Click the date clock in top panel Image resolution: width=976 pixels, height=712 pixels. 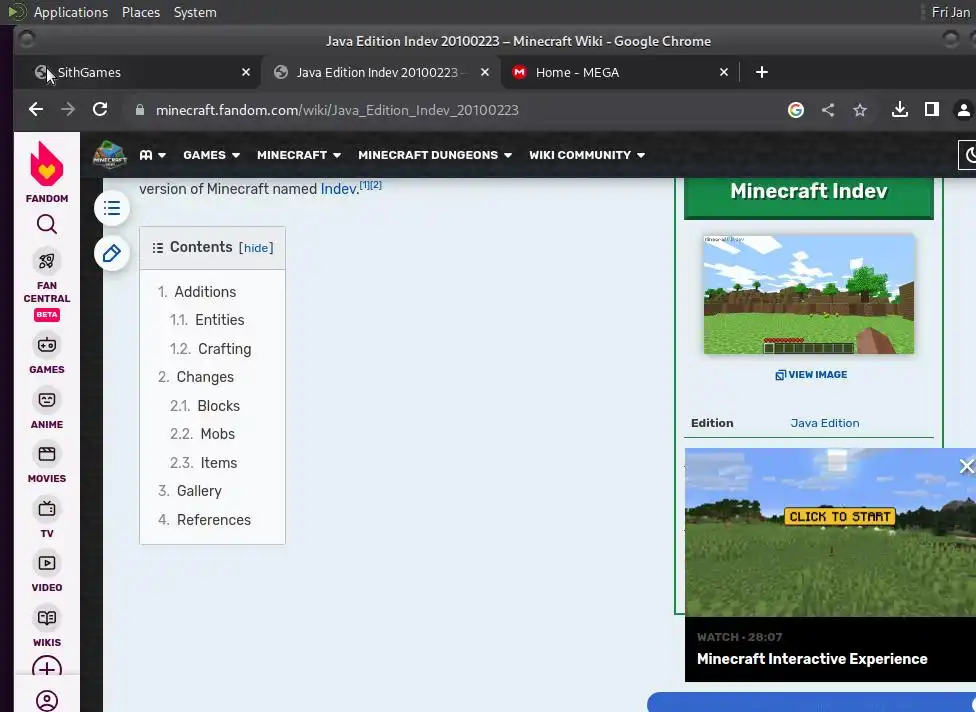pos(950,12)
